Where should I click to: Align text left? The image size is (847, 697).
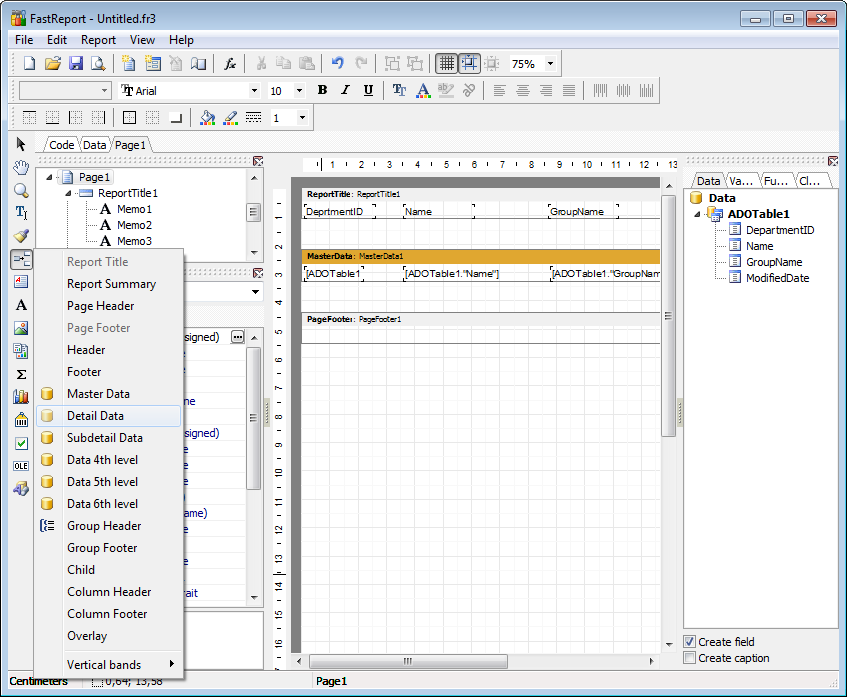(x=500, y=90)
